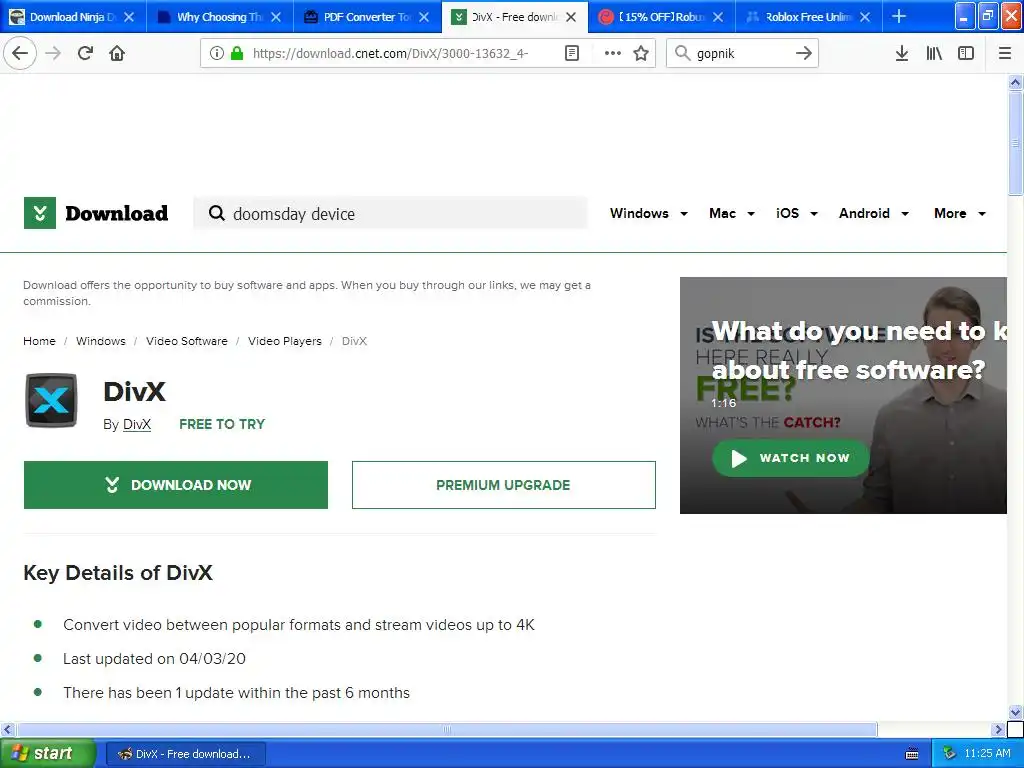This screenshot has height=768, width=1024.
Task: Close the PDF Converter tab
Action: coord(424,17)
